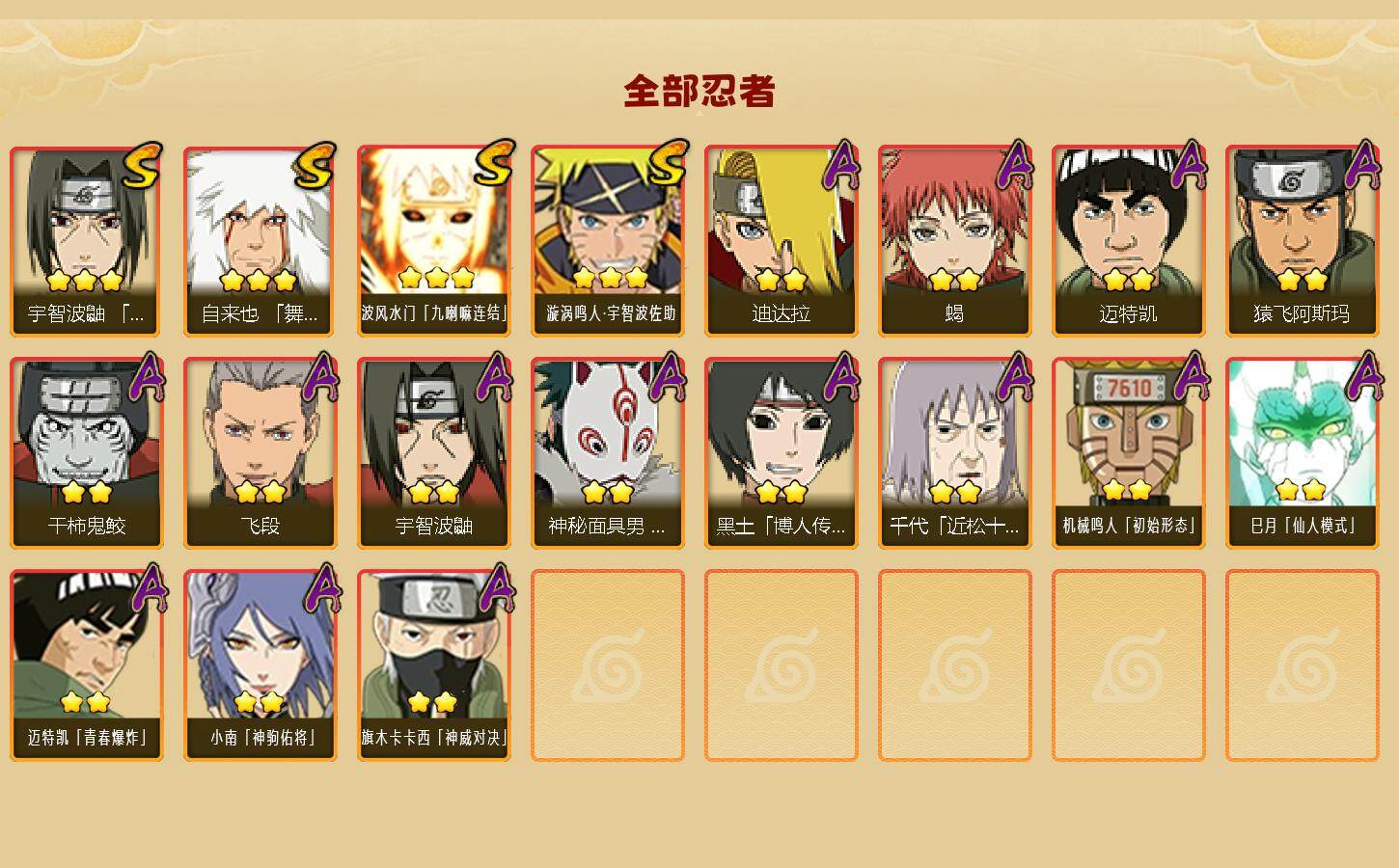Choose the 千代「近松十人众」card
Image resolution: width=1399 pixels, height=868 pixels.
pyautogui.click(x=955, y=453)
